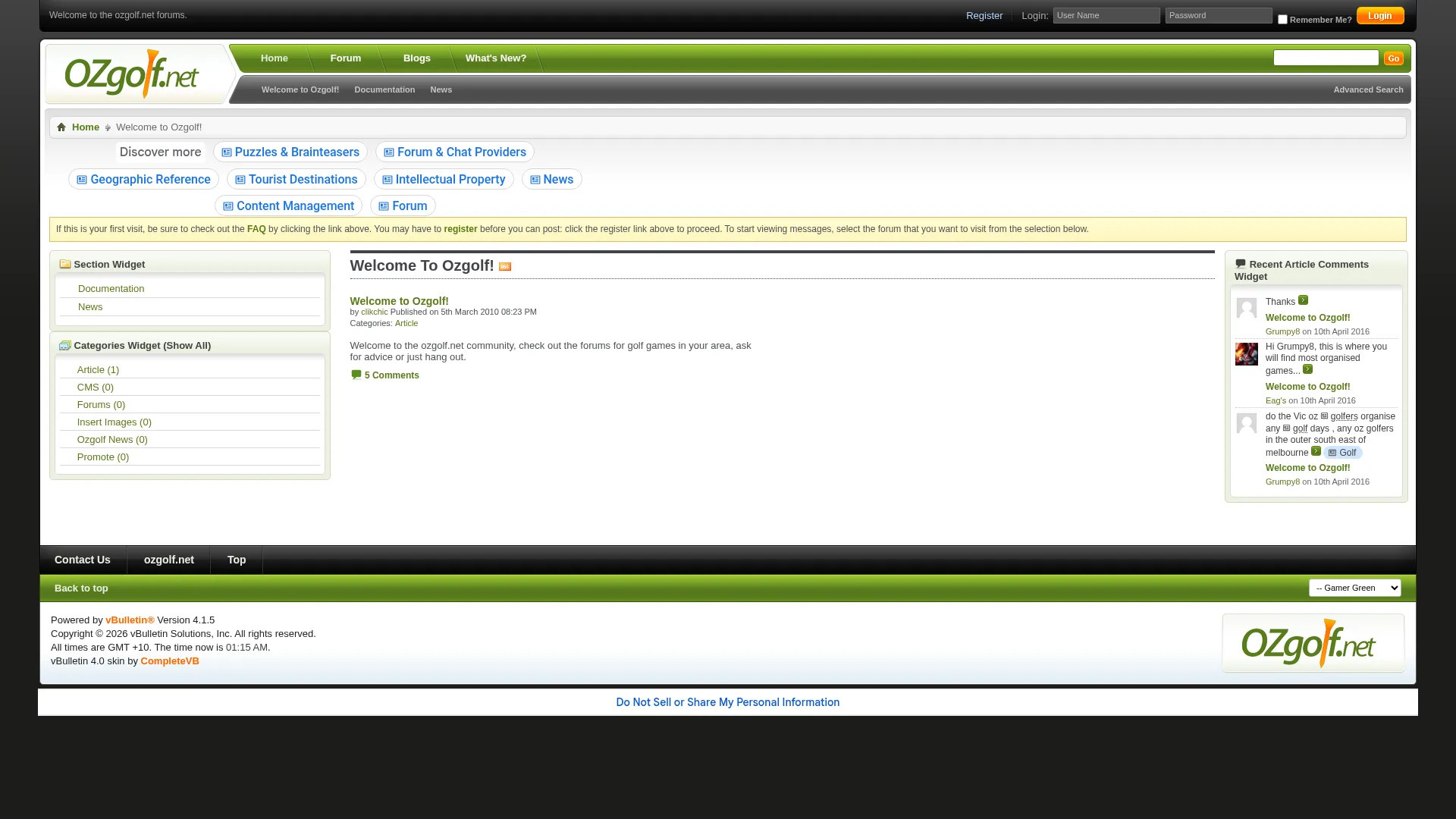Click the comment bubble icon next to 5 Comments
Viewport: 1456px width, 819px height.
pos(356,375)
